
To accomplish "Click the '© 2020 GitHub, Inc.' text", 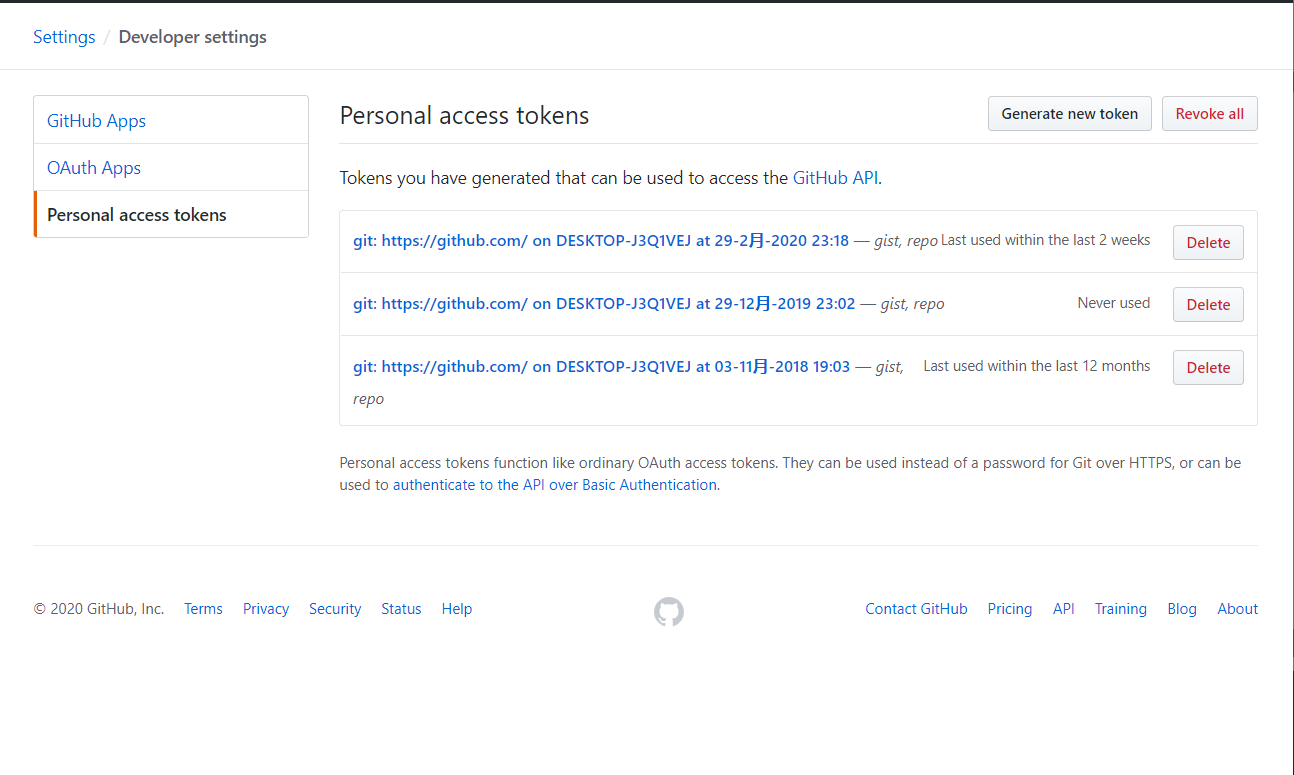I will click(x=99, y=609).
